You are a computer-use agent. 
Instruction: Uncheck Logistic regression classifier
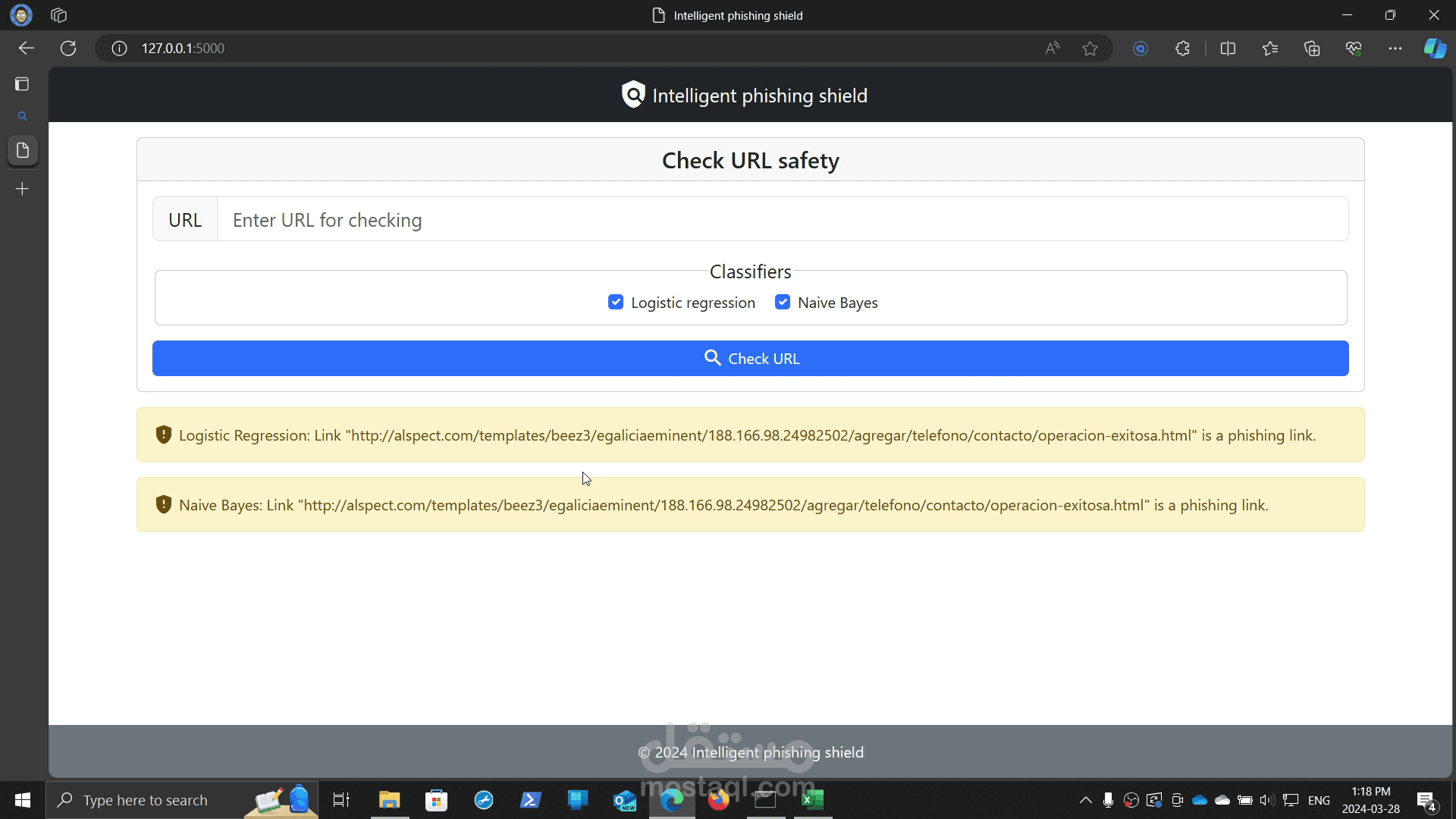(x=616, y=303)
